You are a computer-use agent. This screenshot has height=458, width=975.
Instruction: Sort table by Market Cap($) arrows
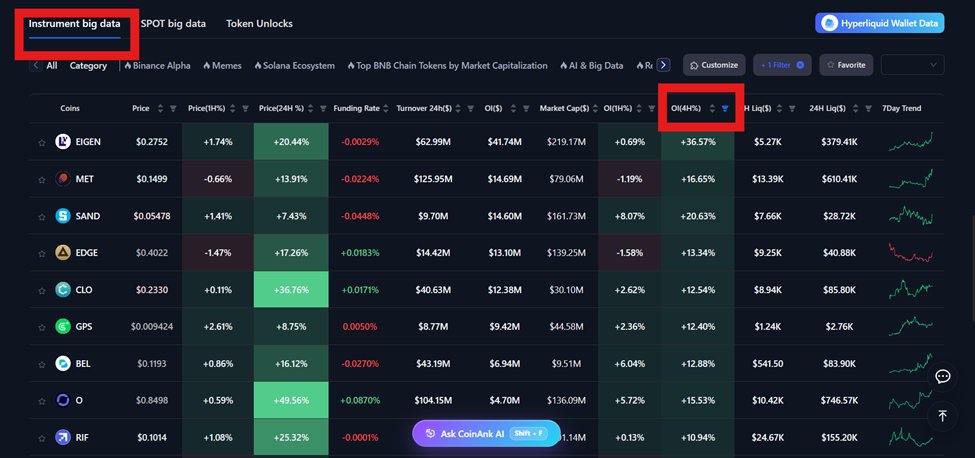pos(596,109)
